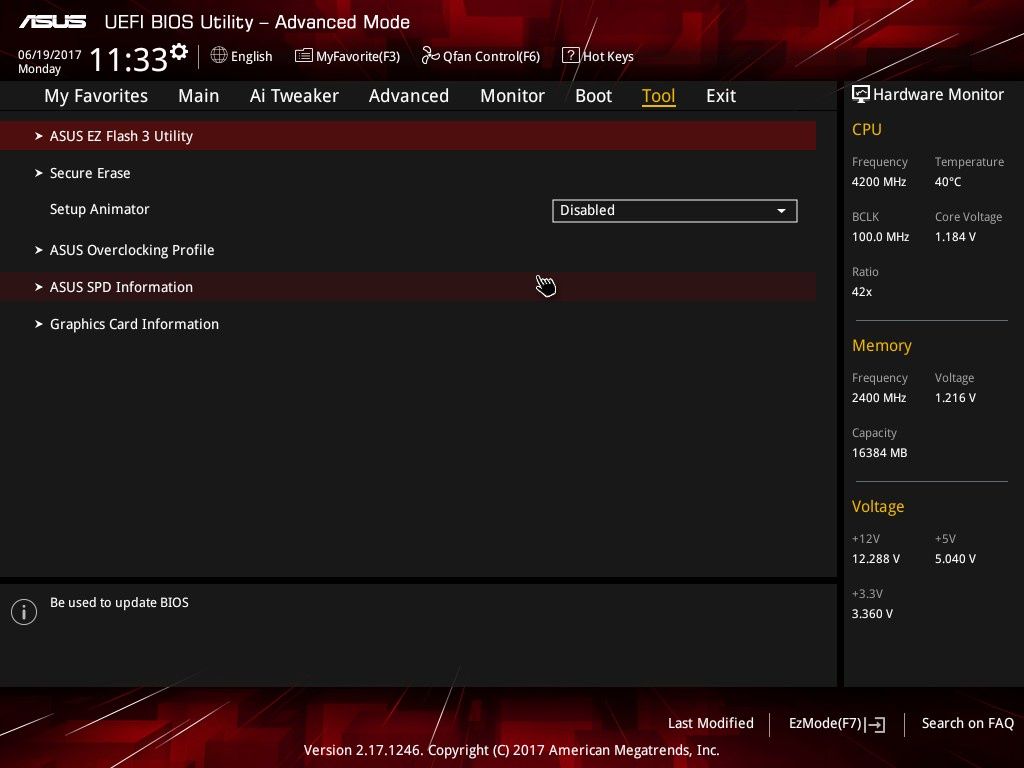Switch to EzMode(F7)
The height and width of the screenshot is (768, 1024).
tap(837, 724)
